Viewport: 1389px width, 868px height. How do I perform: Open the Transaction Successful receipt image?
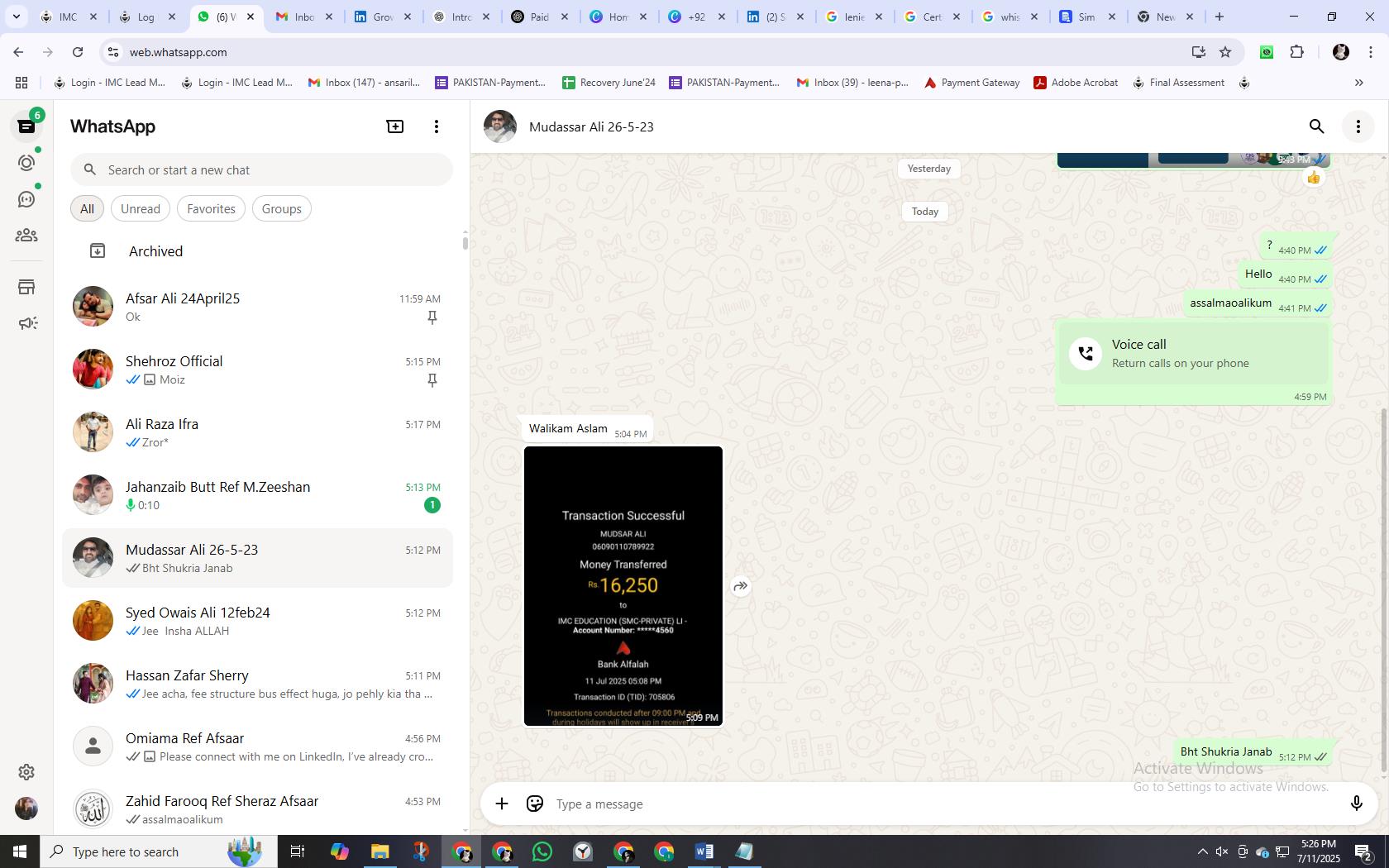(623, 586)
